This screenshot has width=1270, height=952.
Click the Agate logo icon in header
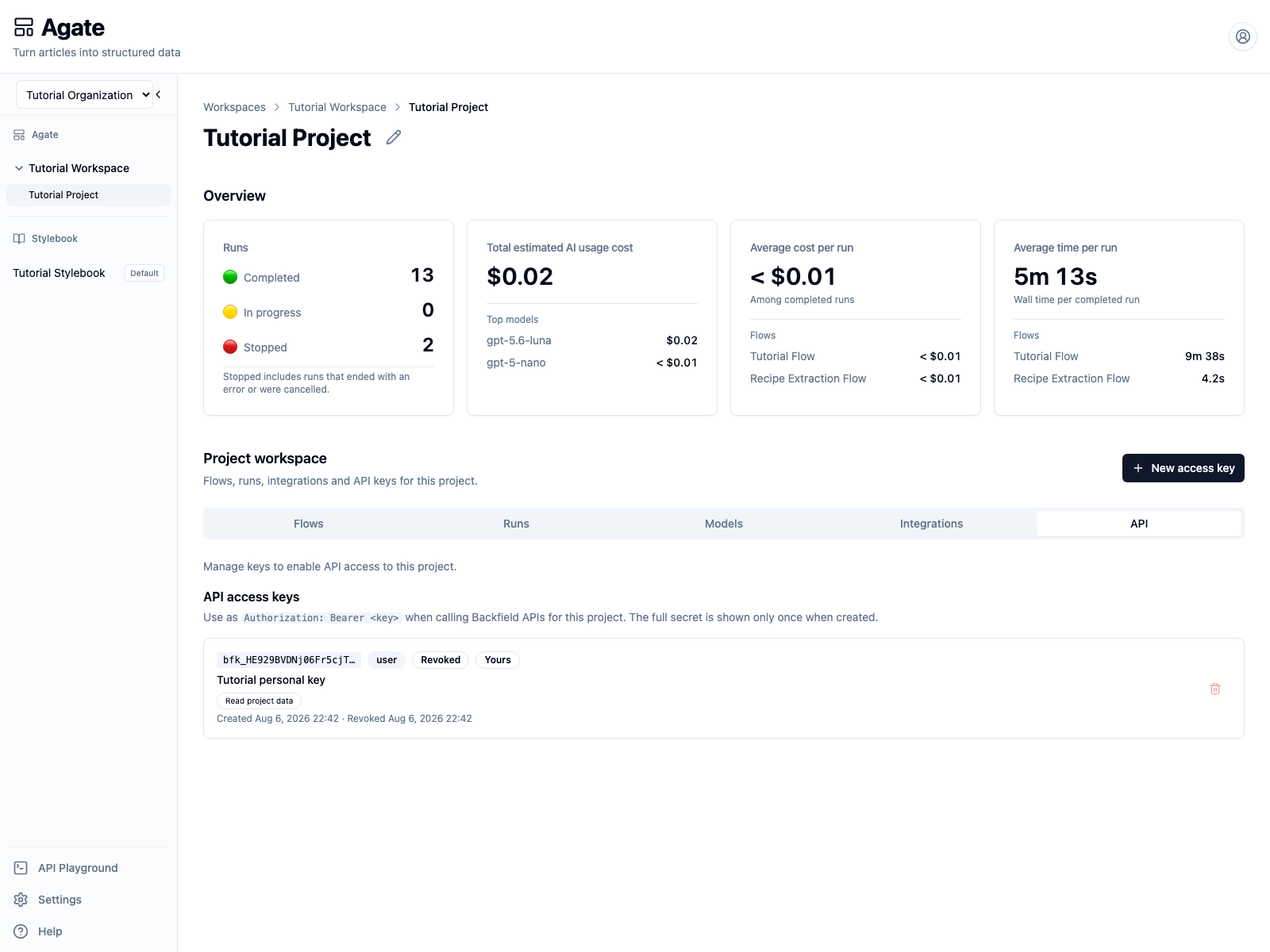click(24, 28)
